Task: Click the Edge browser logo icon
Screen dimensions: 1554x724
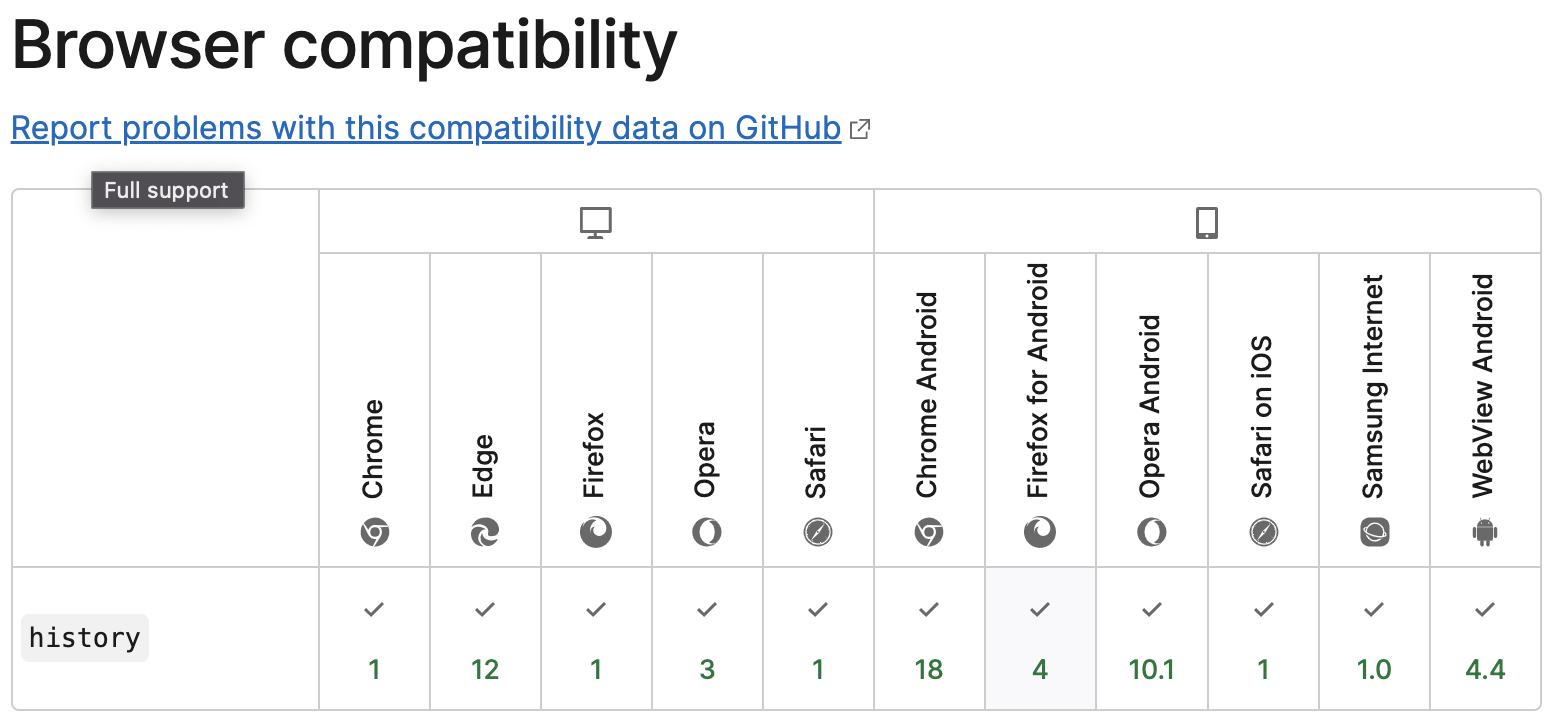Action: (485, 533)
